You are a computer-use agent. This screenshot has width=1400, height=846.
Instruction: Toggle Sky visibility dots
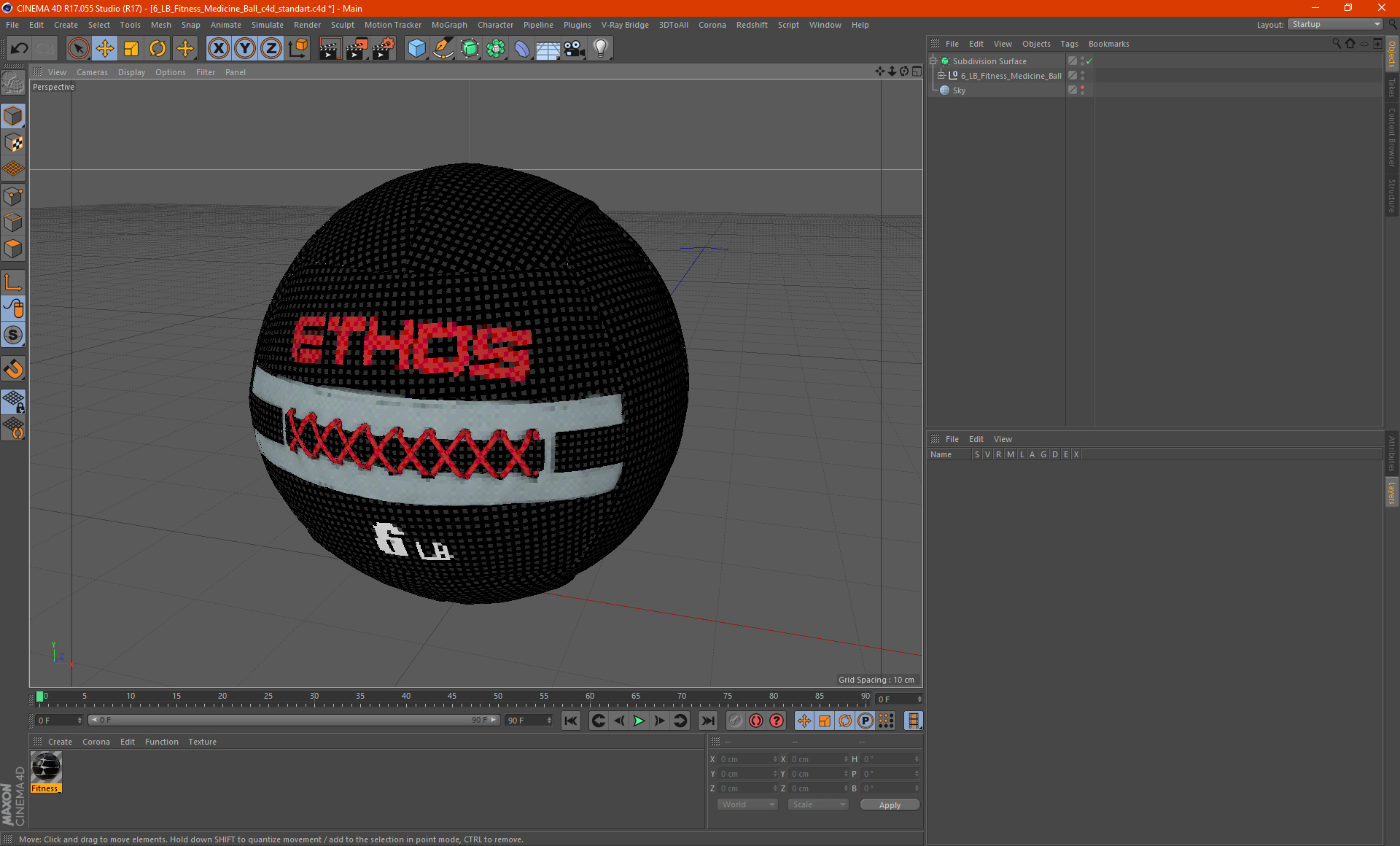point(1082,90)
